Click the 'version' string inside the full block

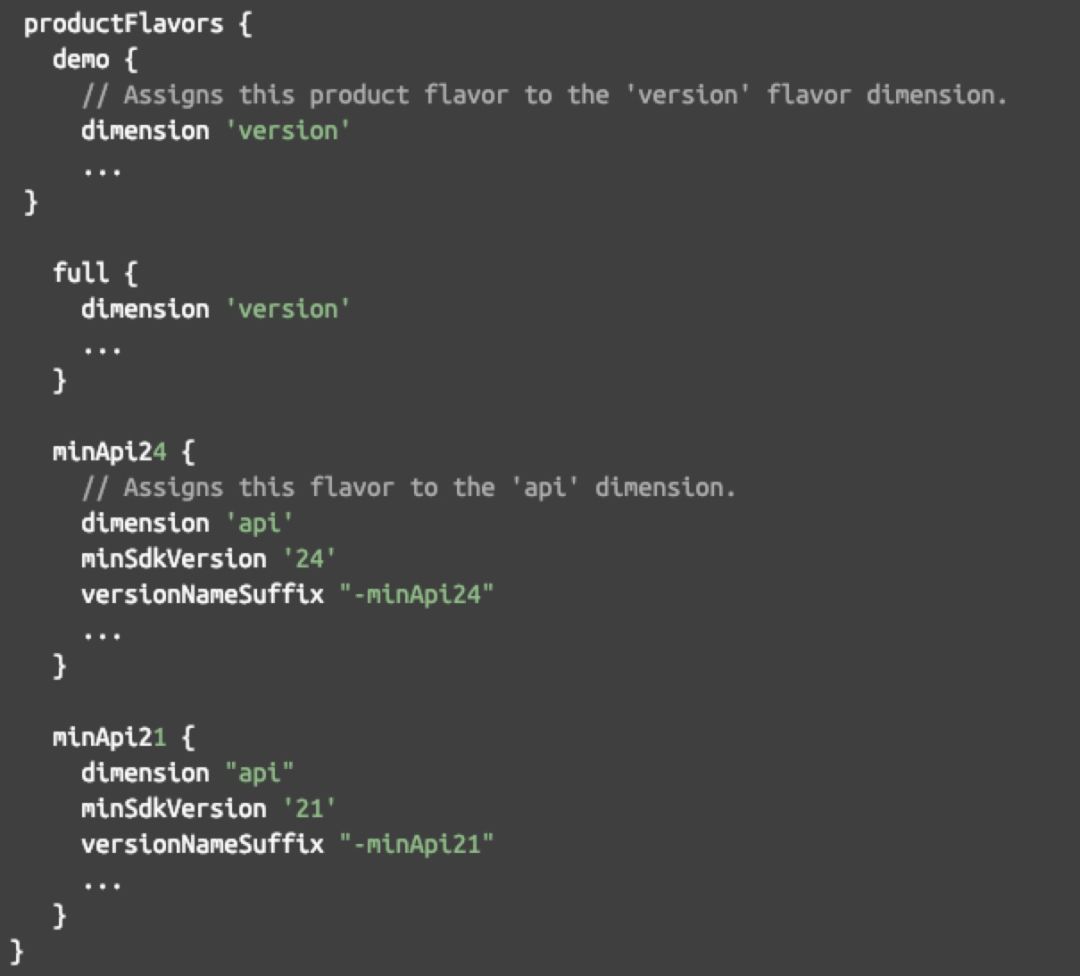click(x=288, y=309)
